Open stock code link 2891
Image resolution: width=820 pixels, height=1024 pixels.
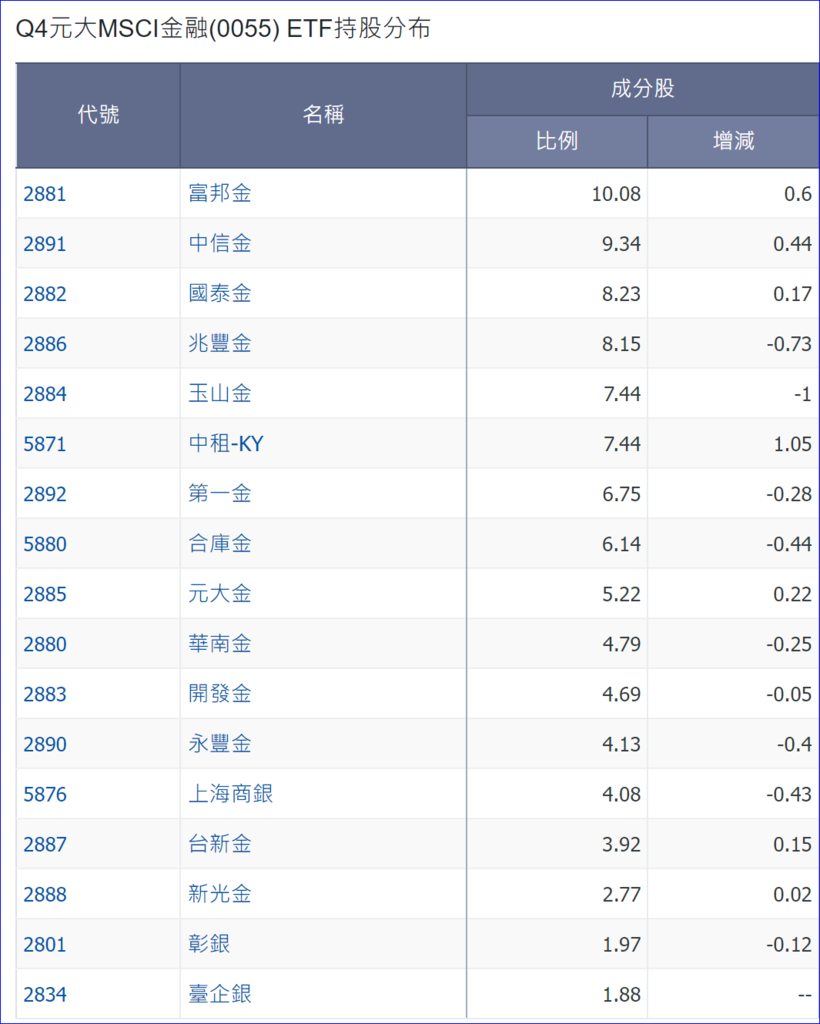click(45, 244)
